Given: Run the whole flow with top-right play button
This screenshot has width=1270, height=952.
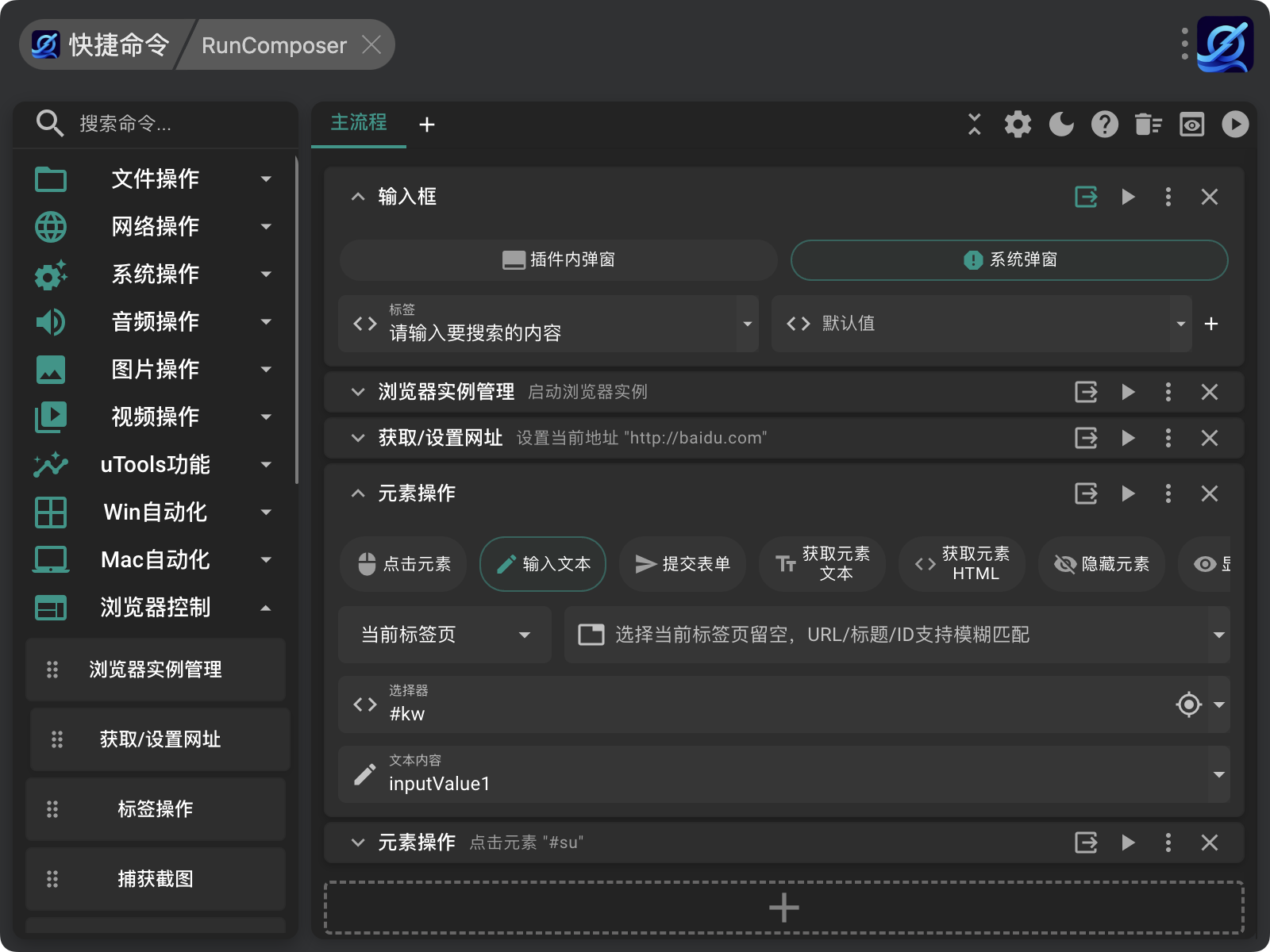Looking at the screenshot, I should pyautogui.click(x=1235, y=124).
